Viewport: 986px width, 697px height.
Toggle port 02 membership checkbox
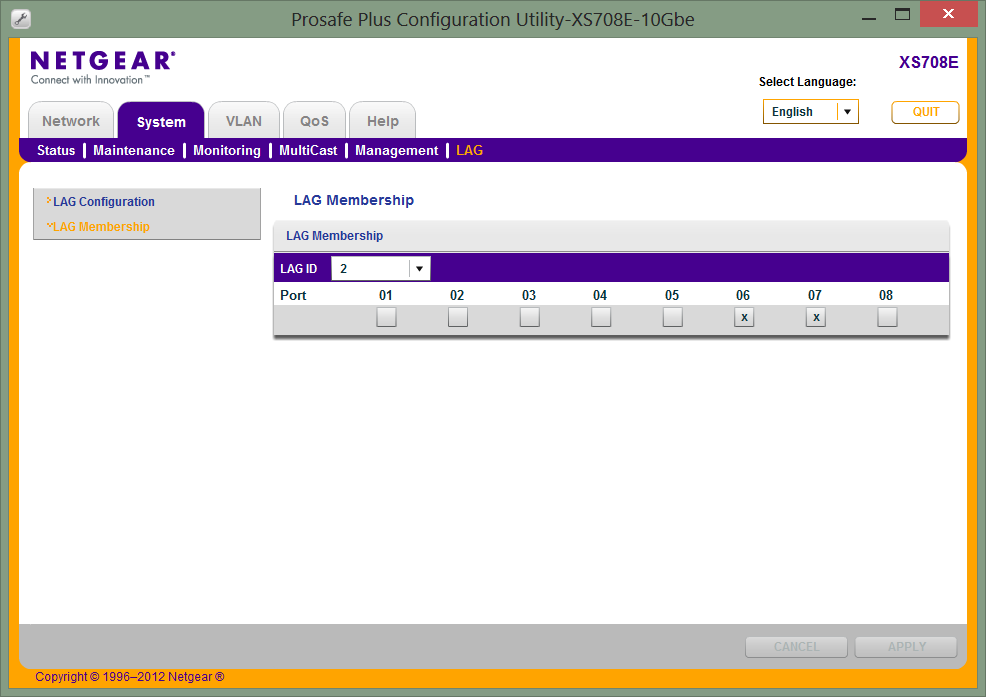[458, 317]
